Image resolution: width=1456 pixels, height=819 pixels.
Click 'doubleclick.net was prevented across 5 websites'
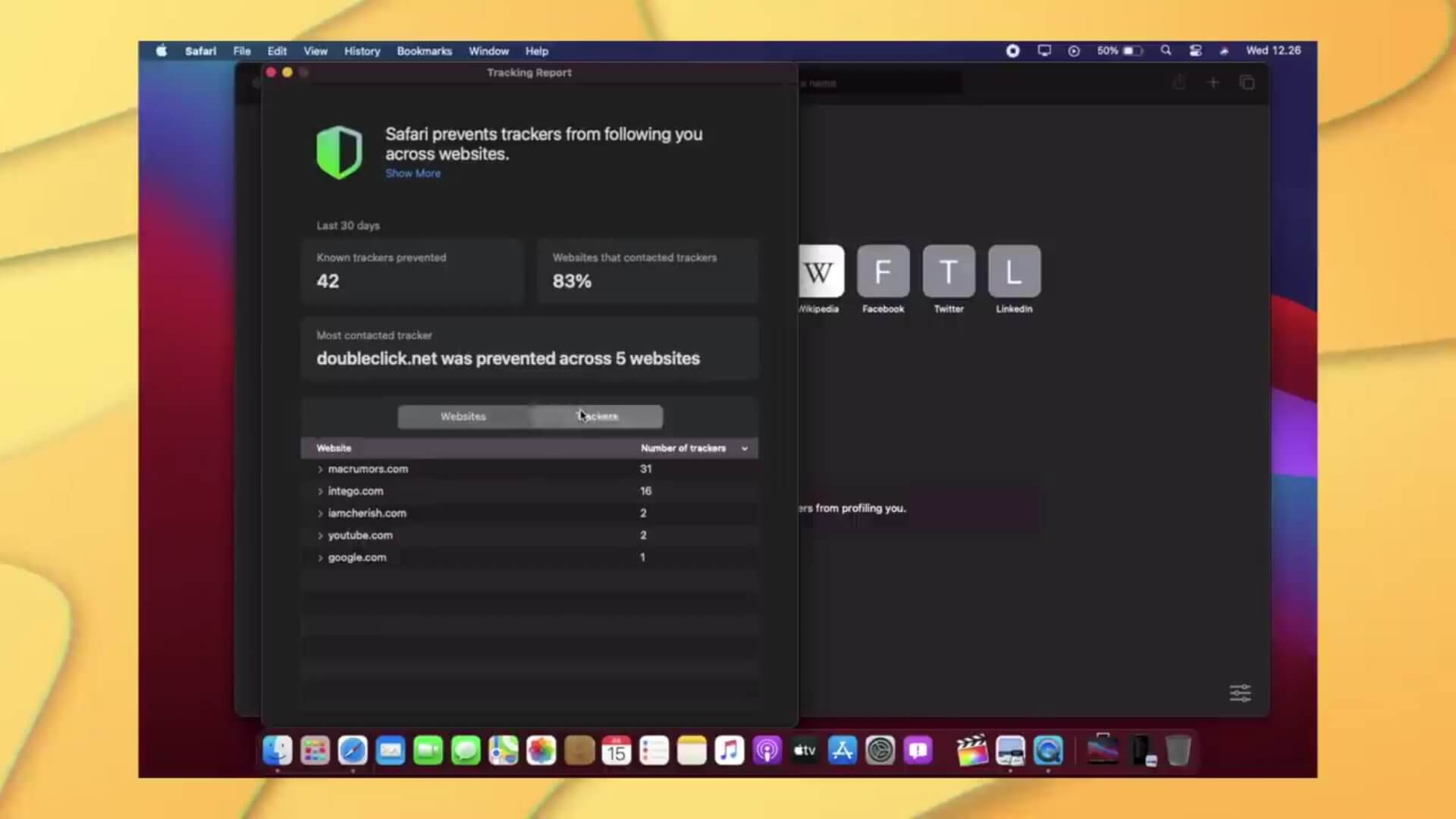508,359
